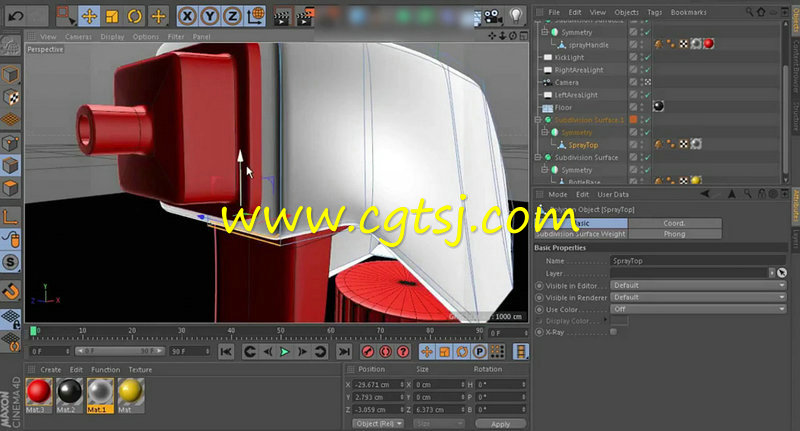The width and height of the screenshot is (800, 431).
Task: Toggle X axis lock
Action: click(x=187, y=16)
